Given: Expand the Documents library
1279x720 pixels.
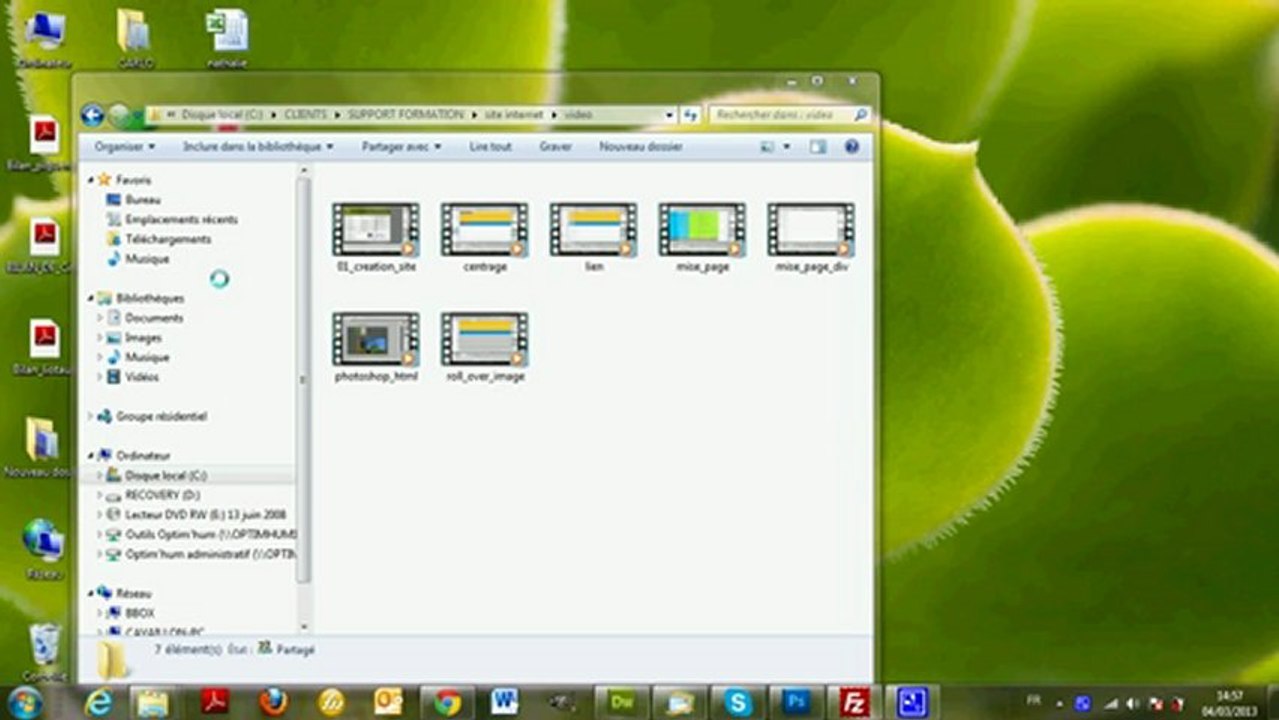Looking at the screenshot, I should (100, 318).
